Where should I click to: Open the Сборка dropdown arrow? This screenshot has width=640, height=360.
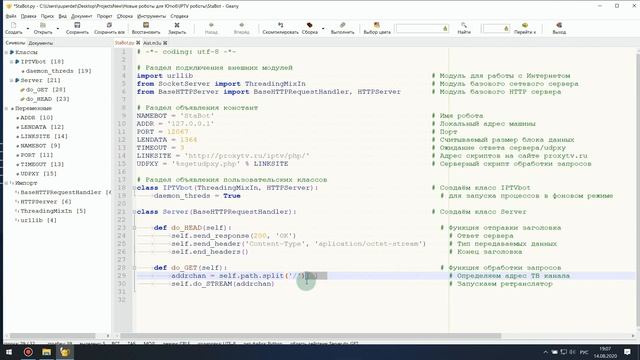click(323, 29)
